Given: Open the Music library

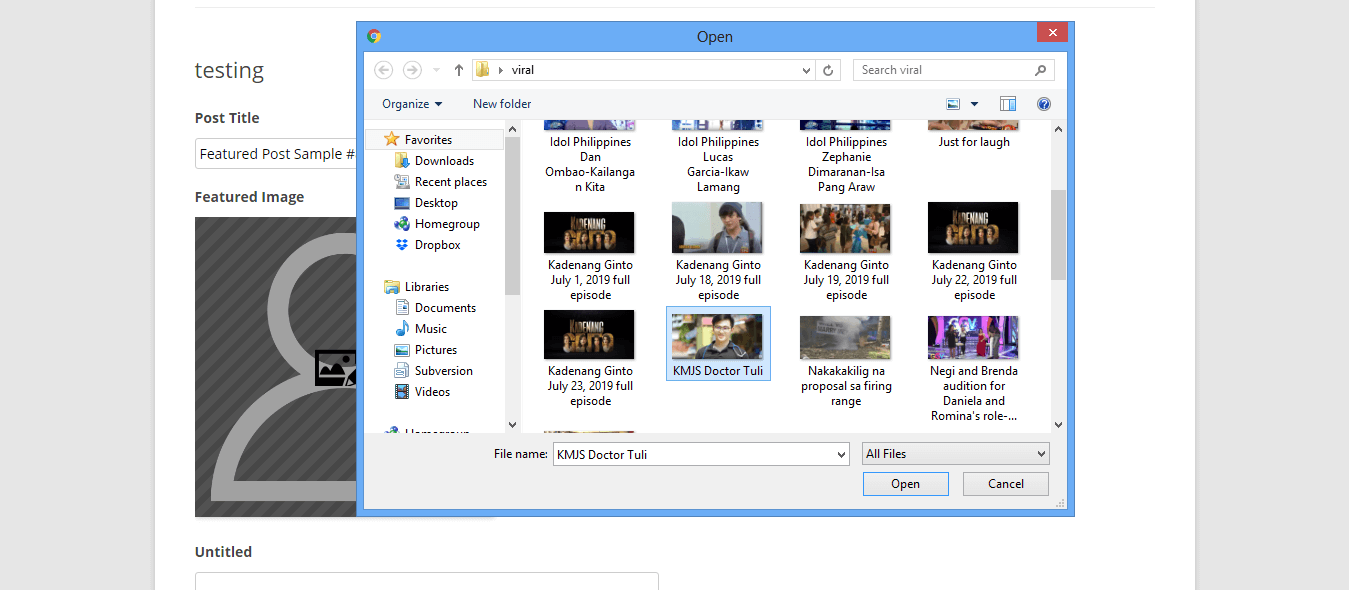Looking at the screenshot, I should pos(431,329).
